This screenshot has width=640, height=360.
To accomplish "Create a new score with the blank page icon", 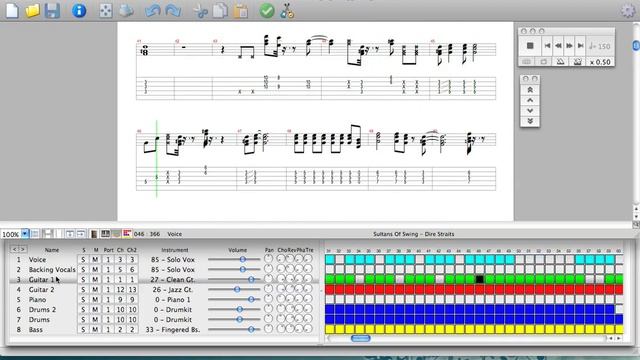I will (12, 11).
